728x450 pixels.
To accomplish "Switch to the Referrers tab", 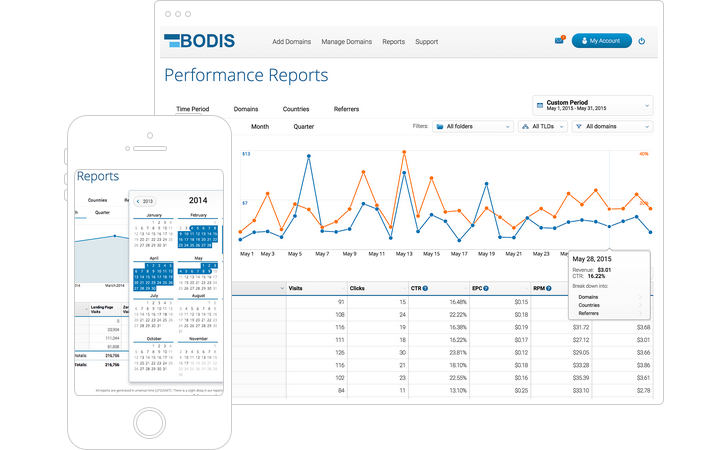I will 346,109.
